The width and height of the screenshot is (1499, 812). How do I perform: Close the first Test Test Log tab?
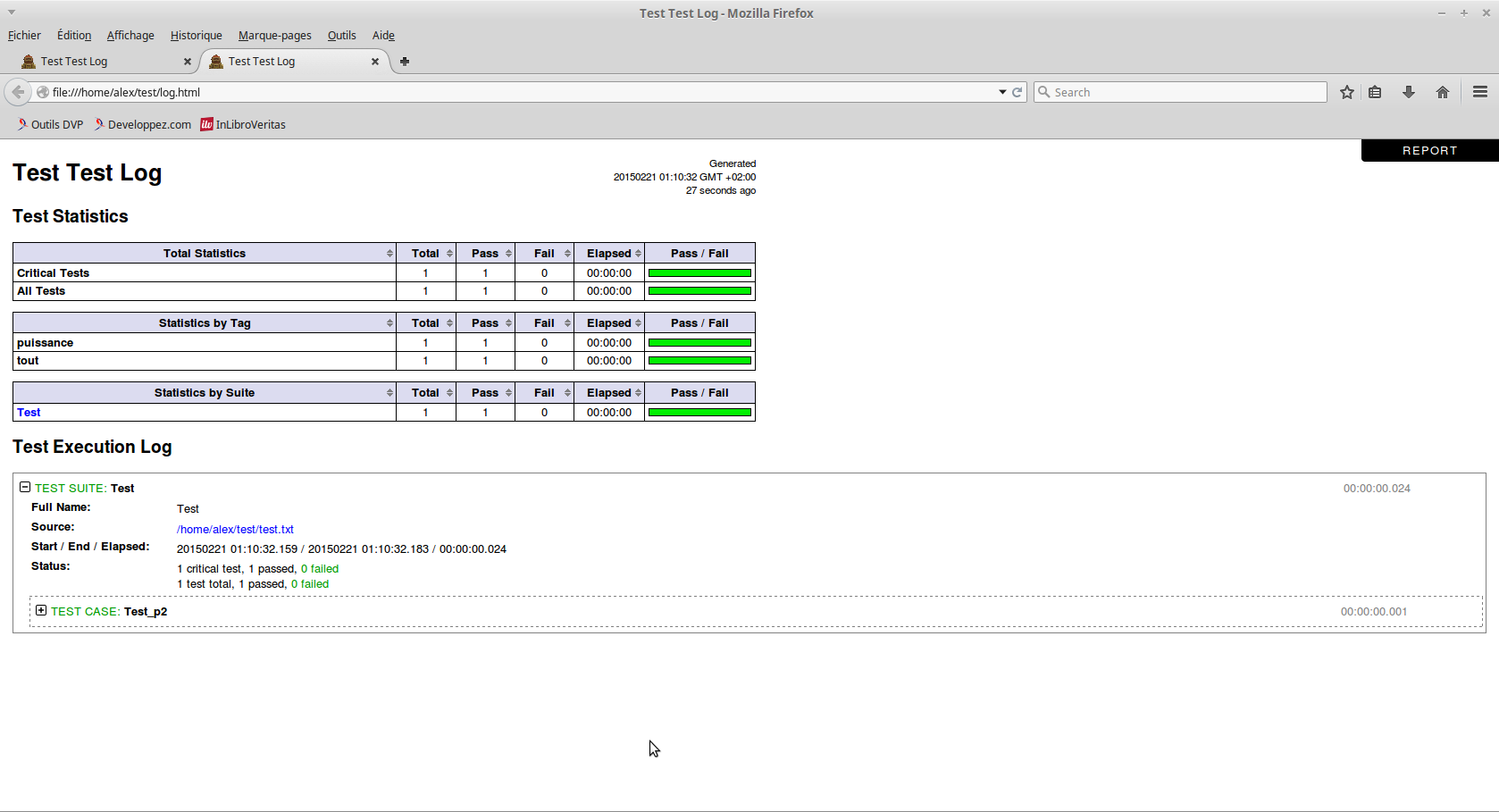coord(187,62)
